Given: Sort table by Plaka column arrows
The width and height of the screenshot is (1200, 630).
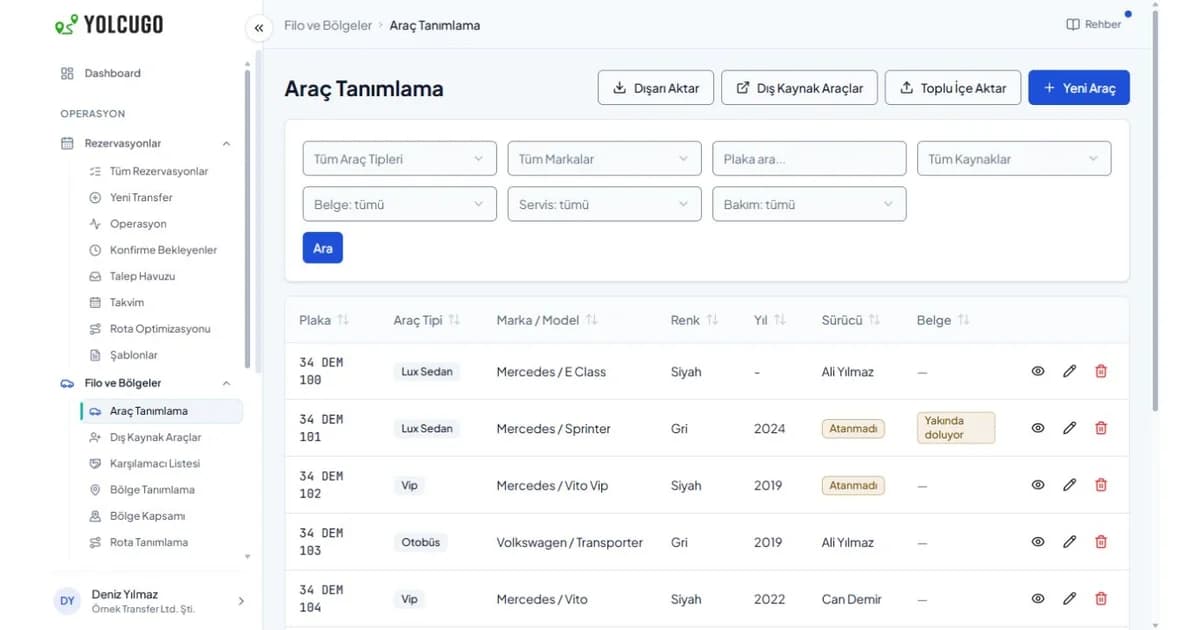Looking at the screenshot, I should [x=343, y=320].
